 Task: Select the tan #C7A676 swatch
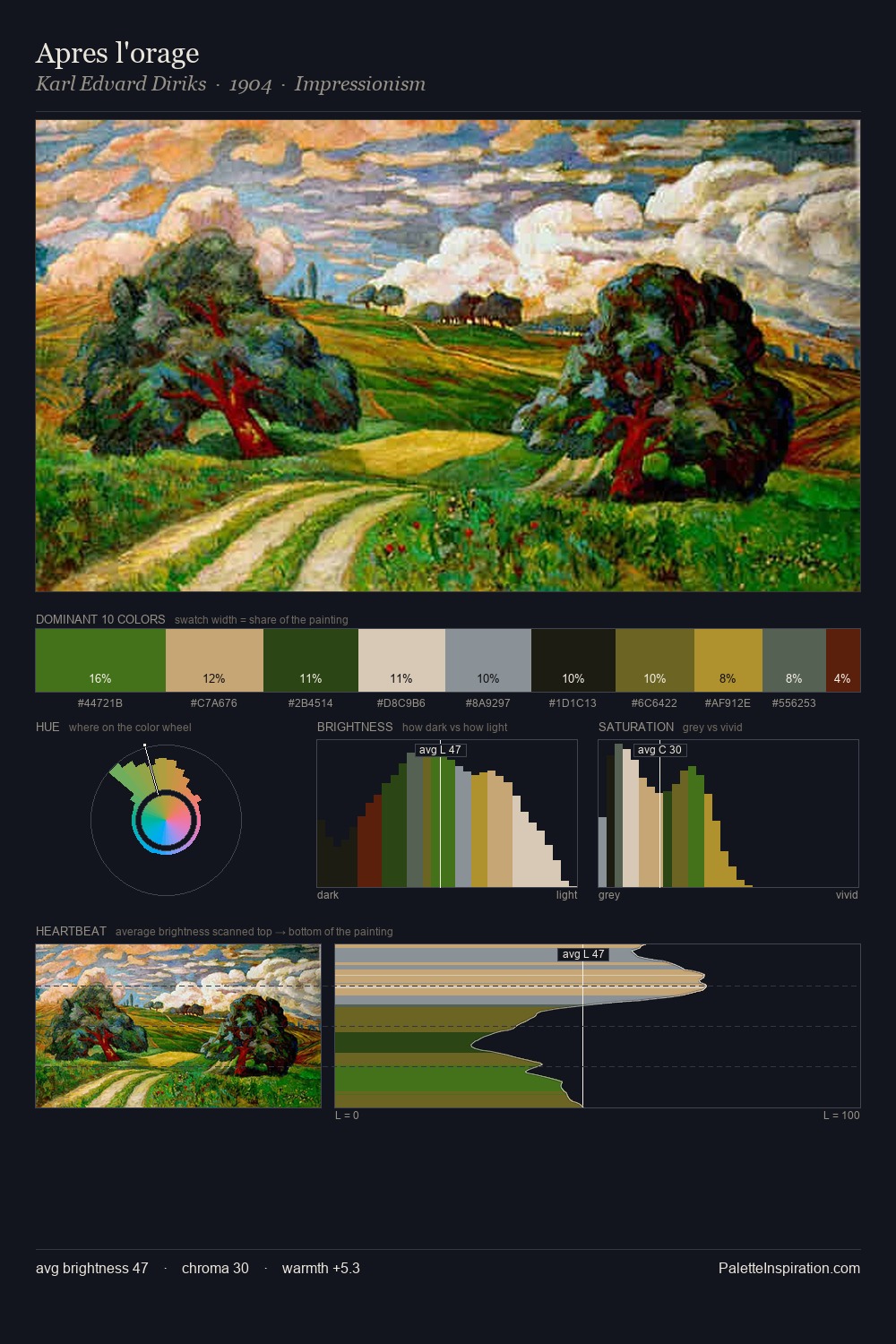(214, 660)
